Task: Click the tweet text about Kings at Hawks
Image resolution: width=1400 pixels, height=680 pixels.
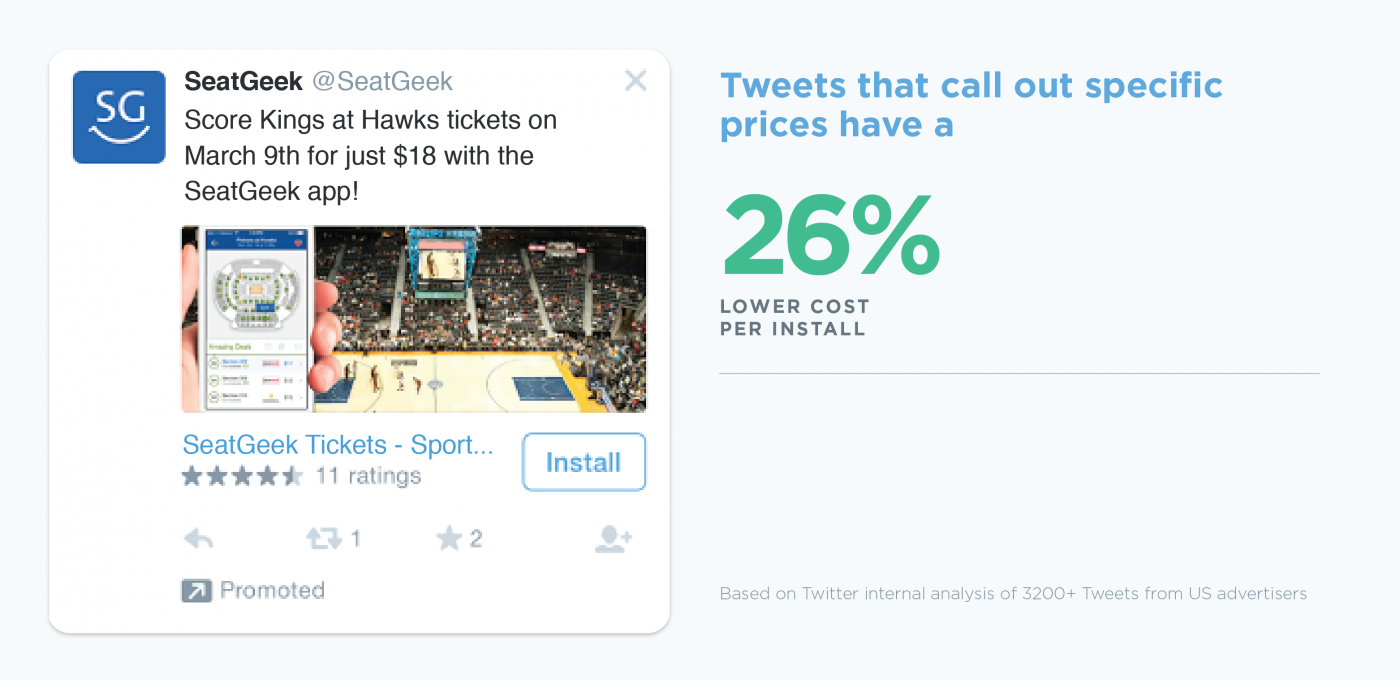Action: [x=370, y=156]
